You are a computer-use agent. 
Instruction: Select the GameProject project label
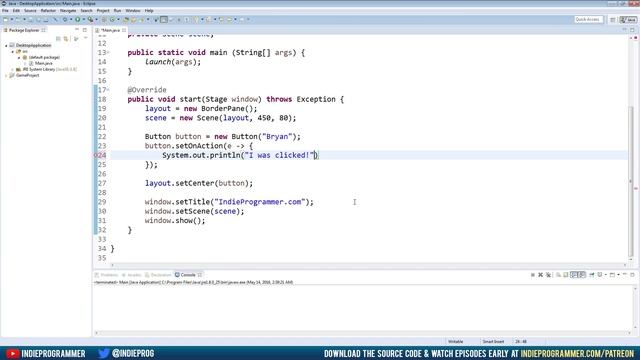coord(27,76)
